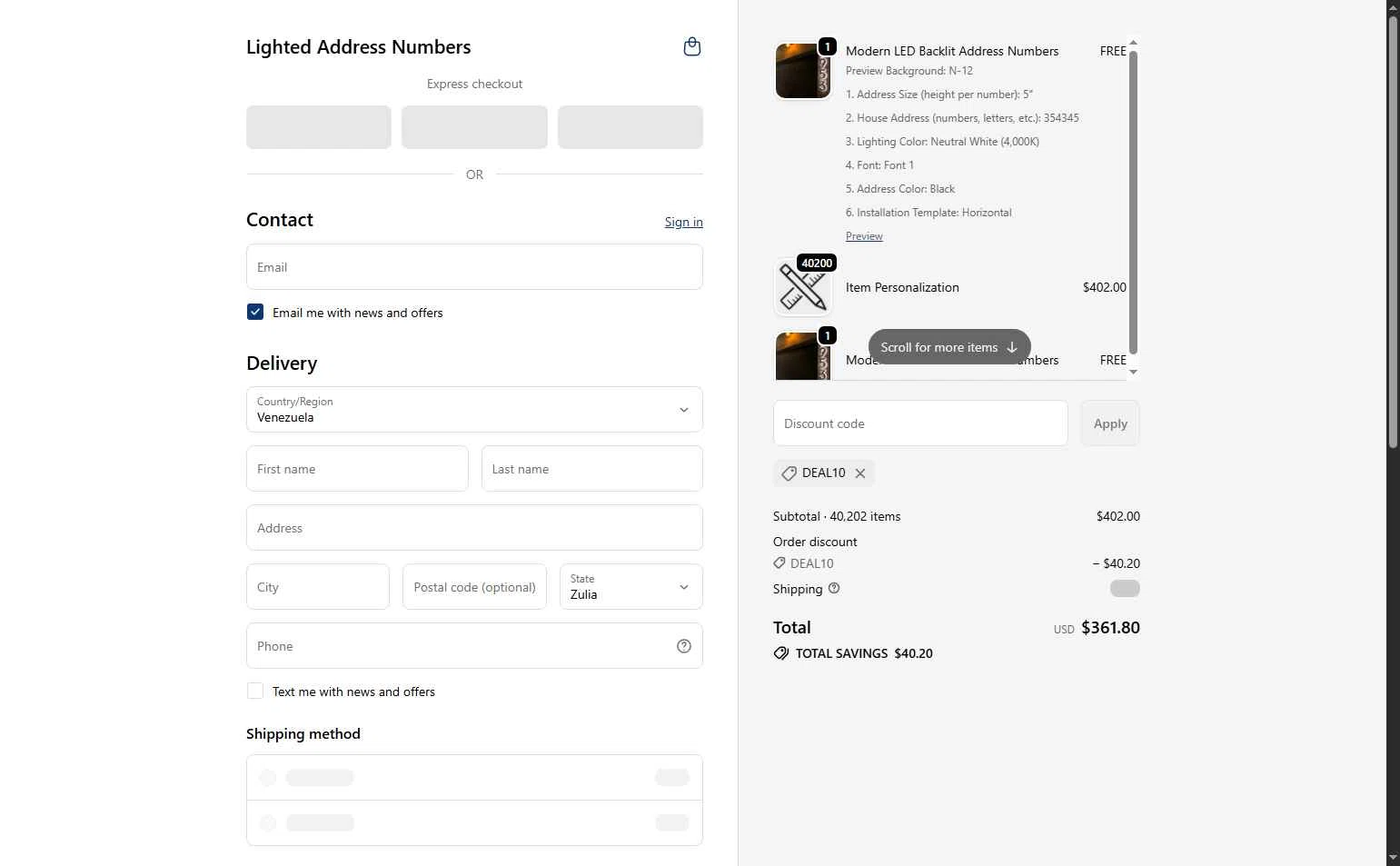Click the shipping info question mark icon
Image resolution: width=1400 pixels, height=866 pixels.
coord(834,588)
